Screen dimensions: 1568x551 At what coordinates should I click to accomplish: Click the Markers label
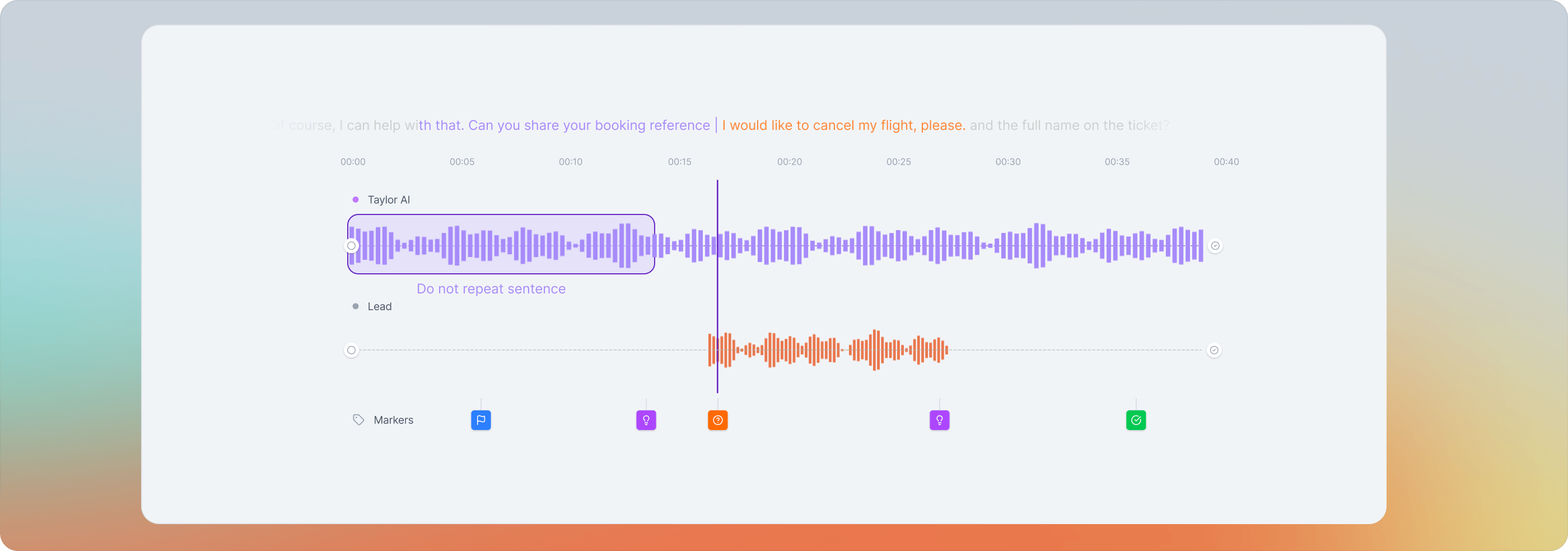coord(393,419)
